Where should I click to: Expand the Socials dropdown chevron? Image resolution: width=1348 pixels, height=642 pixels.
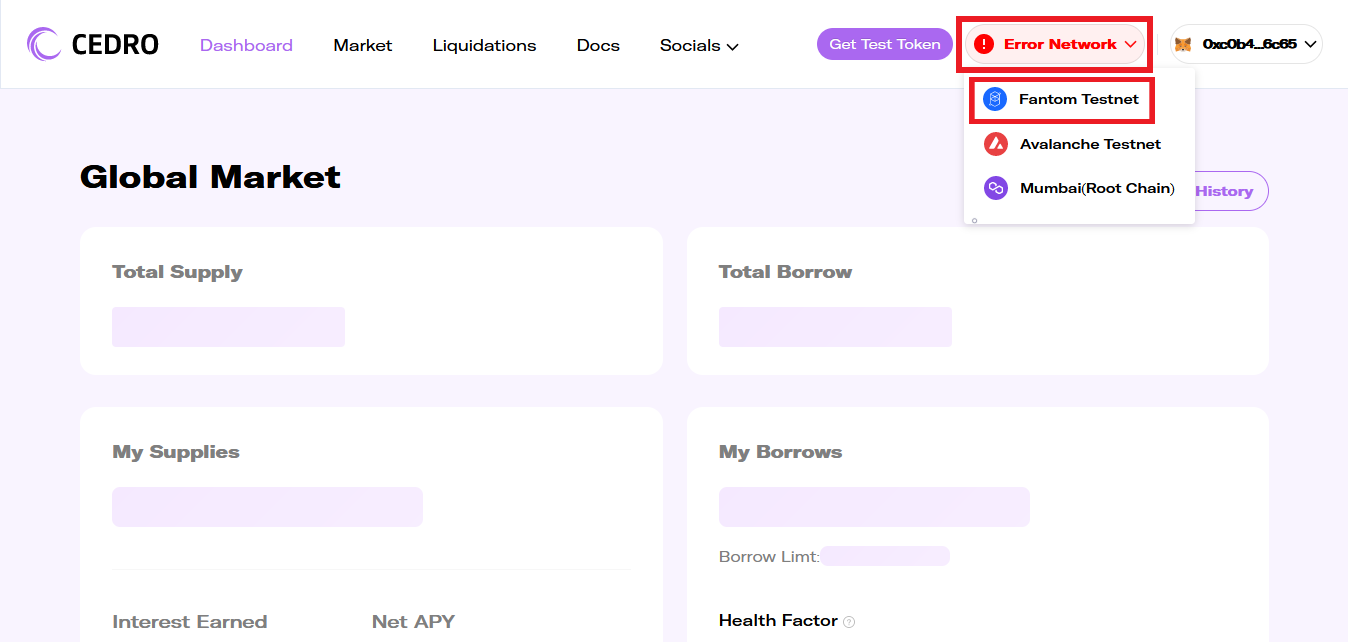tap(732, 46)
